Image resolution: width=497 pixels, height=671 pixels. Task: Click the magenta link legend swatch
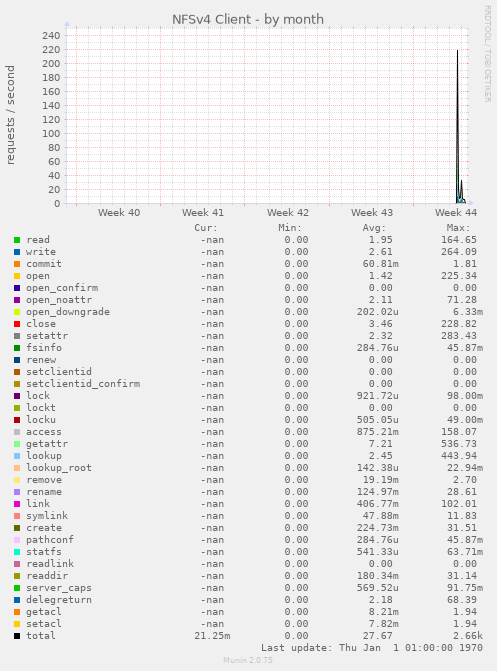[x=17, y=504]
